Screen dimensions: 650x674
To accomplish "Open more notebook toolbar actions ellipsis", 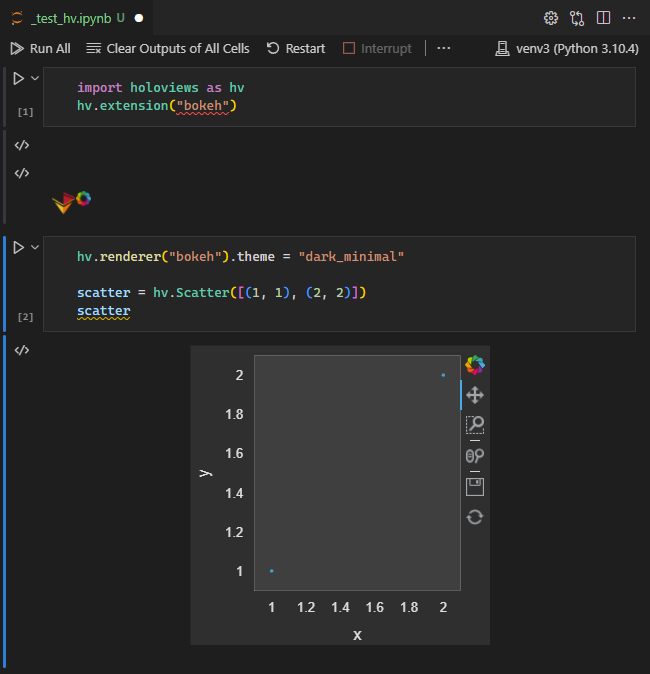I will [x=444, y=48].
